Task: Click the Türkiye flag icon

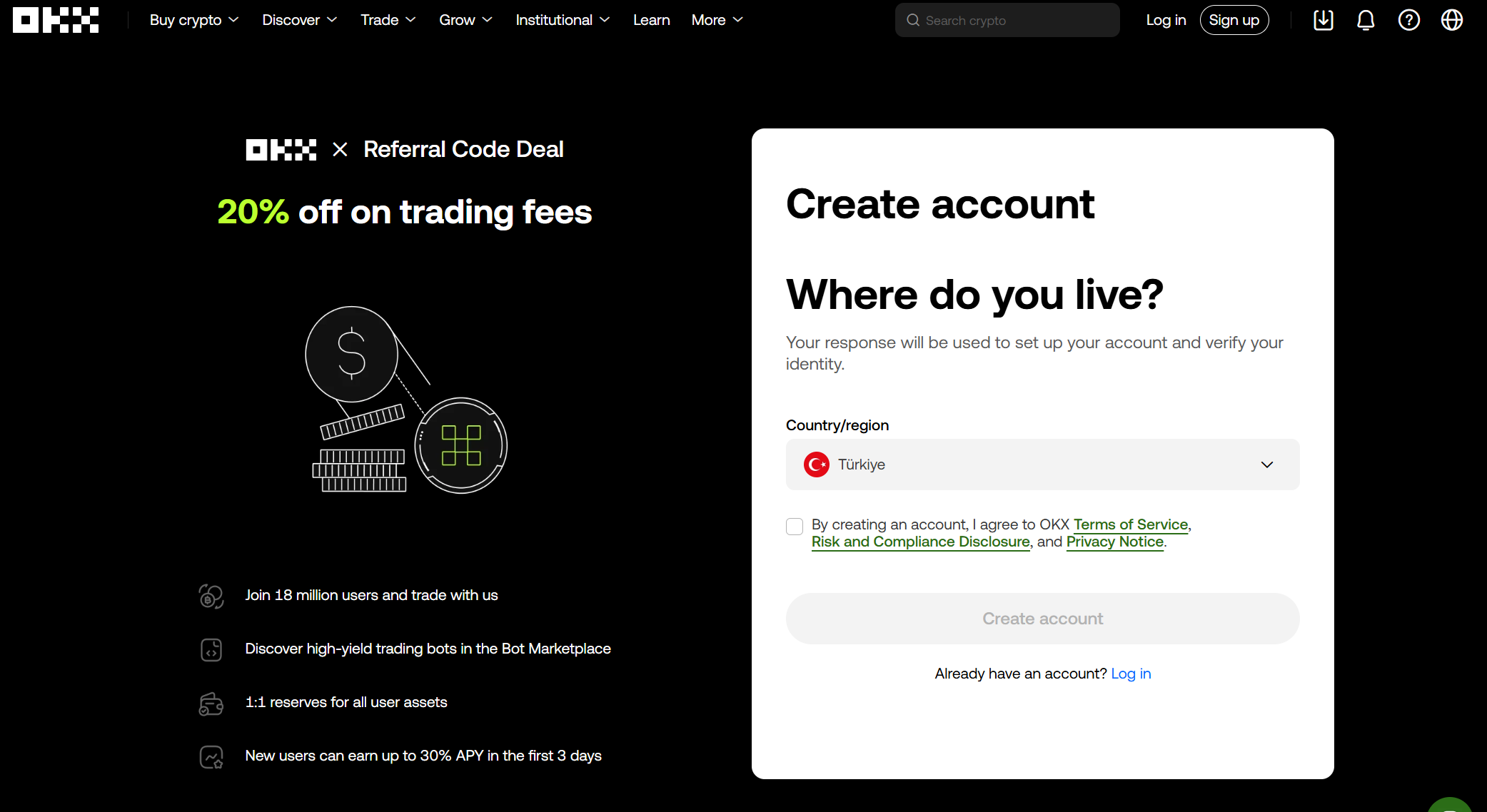Action: [816, 465]
